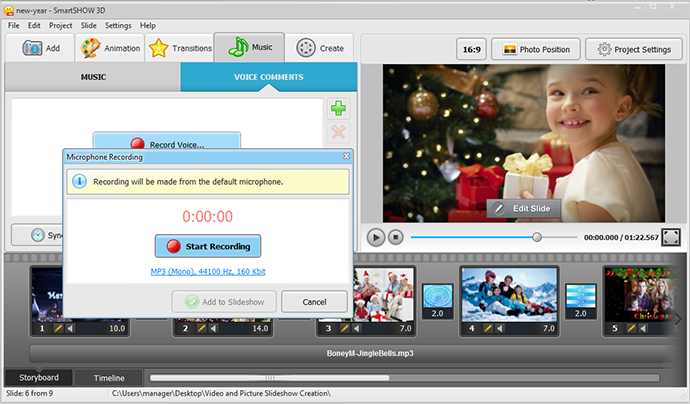Close the Microphone Recording dialog
The height and width of the screenshot is (404, 690).
tap(346, 156)
